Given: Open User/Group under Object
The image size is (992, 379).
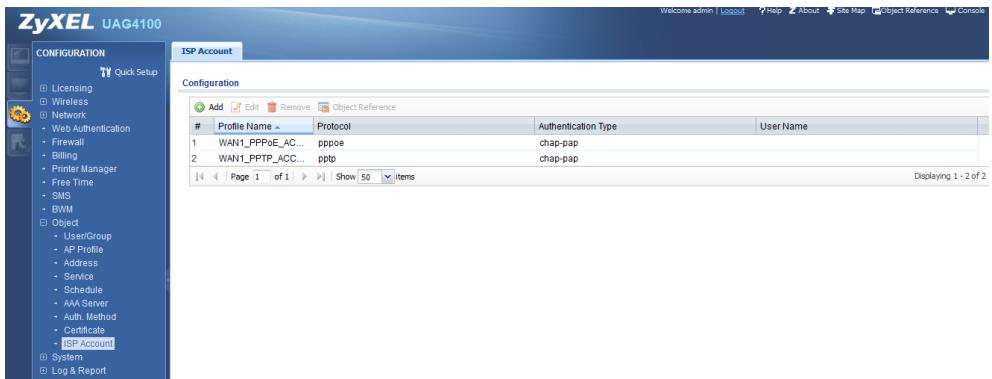Looking at the screenshot, I should point(87,236).
